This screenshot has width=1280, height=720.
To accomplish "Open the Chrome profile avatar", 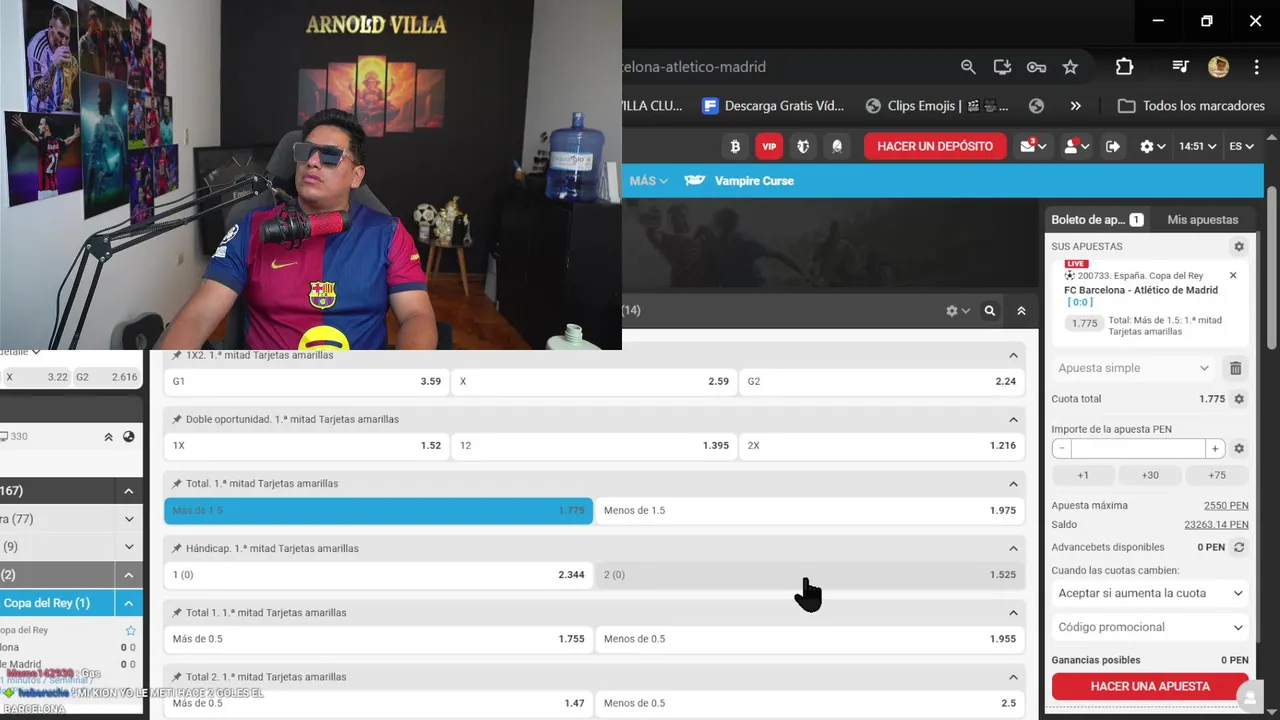I will coord(1218,67).
